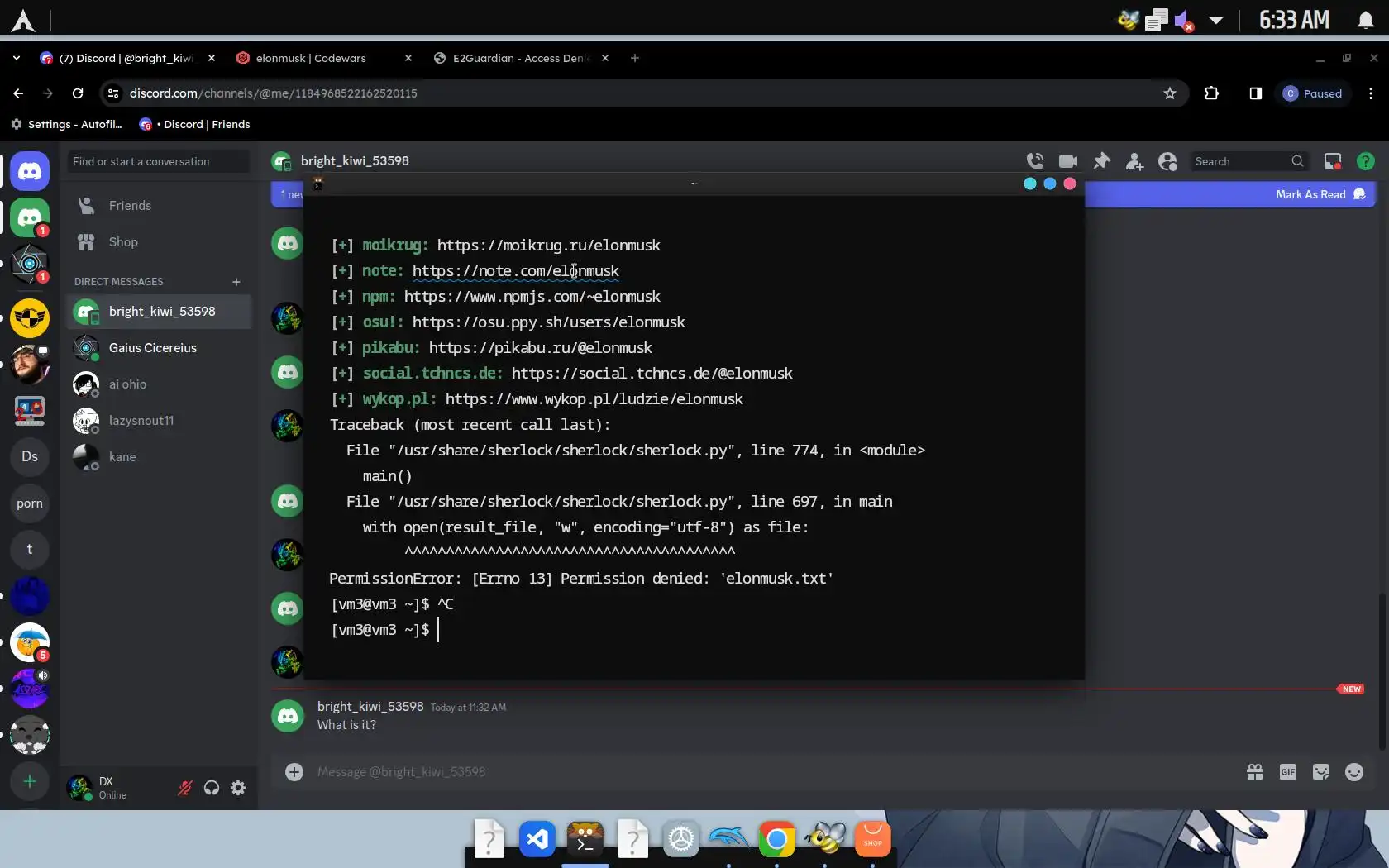
Task: Open the kane conversation
Action: [x=159, y=457]
